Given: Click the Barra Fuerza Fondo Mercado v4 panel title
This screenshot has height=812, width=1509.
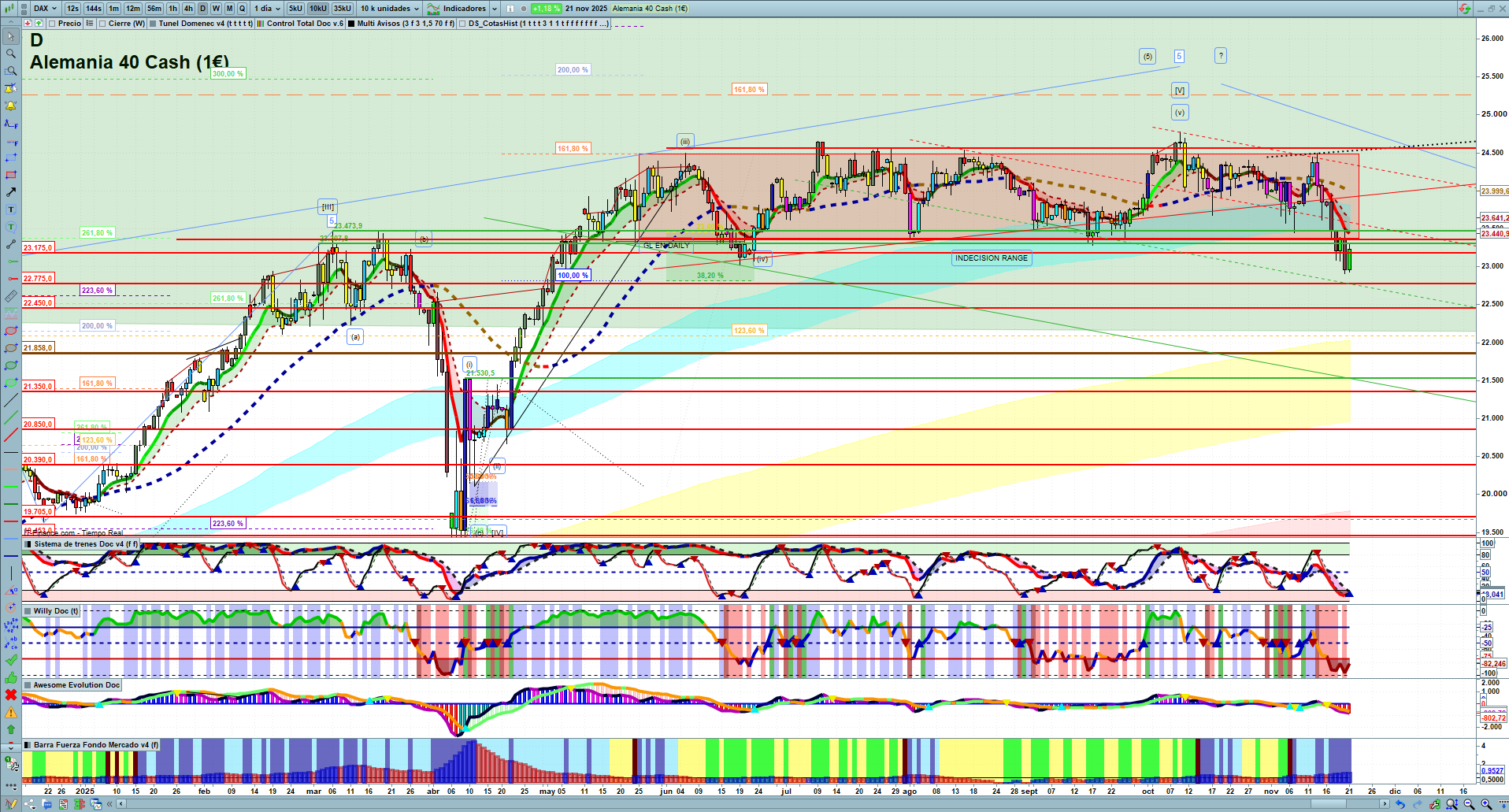Looking at the screenshot, I should click(96, 745).
